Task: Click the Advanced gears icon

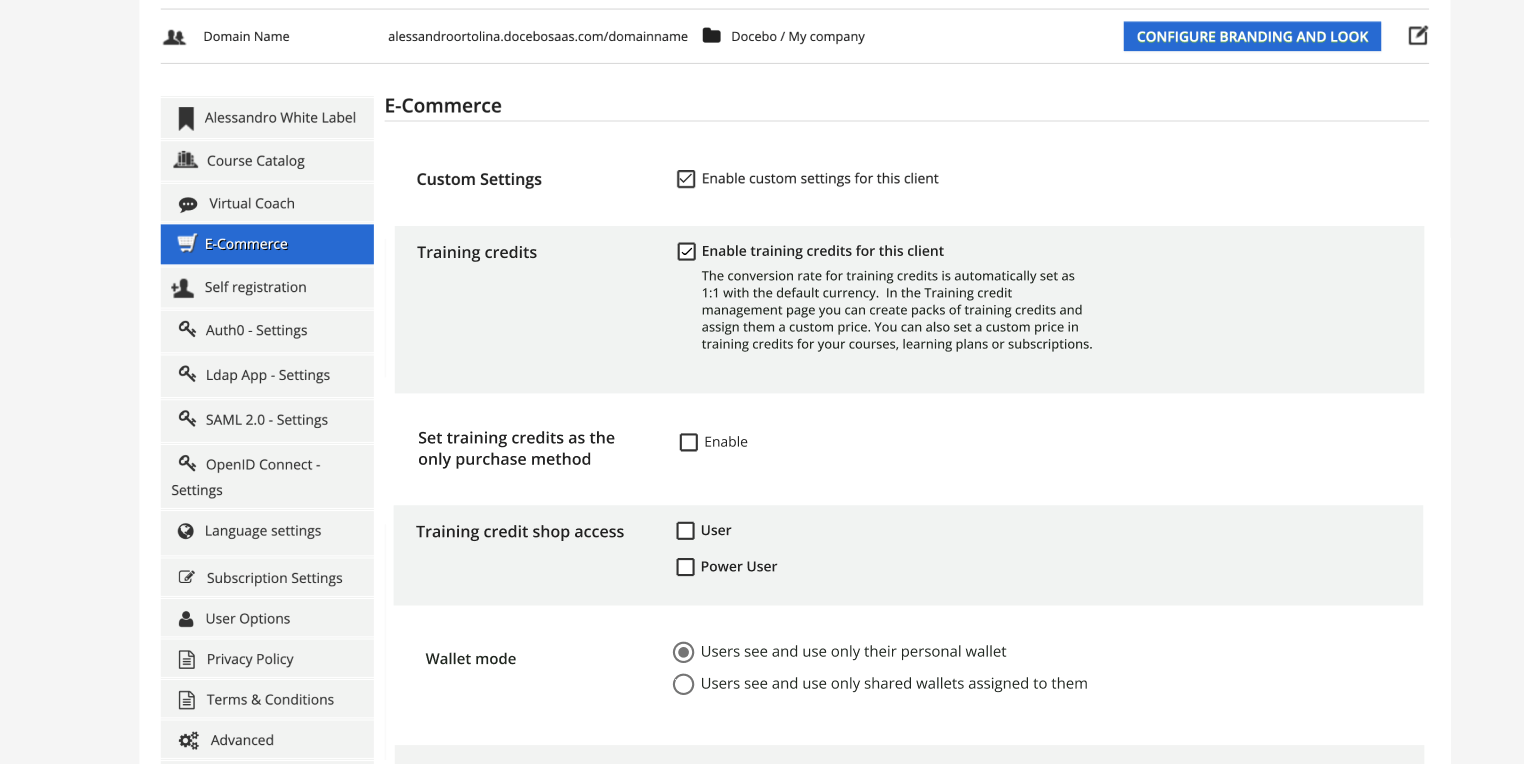Action: [188, 741]
